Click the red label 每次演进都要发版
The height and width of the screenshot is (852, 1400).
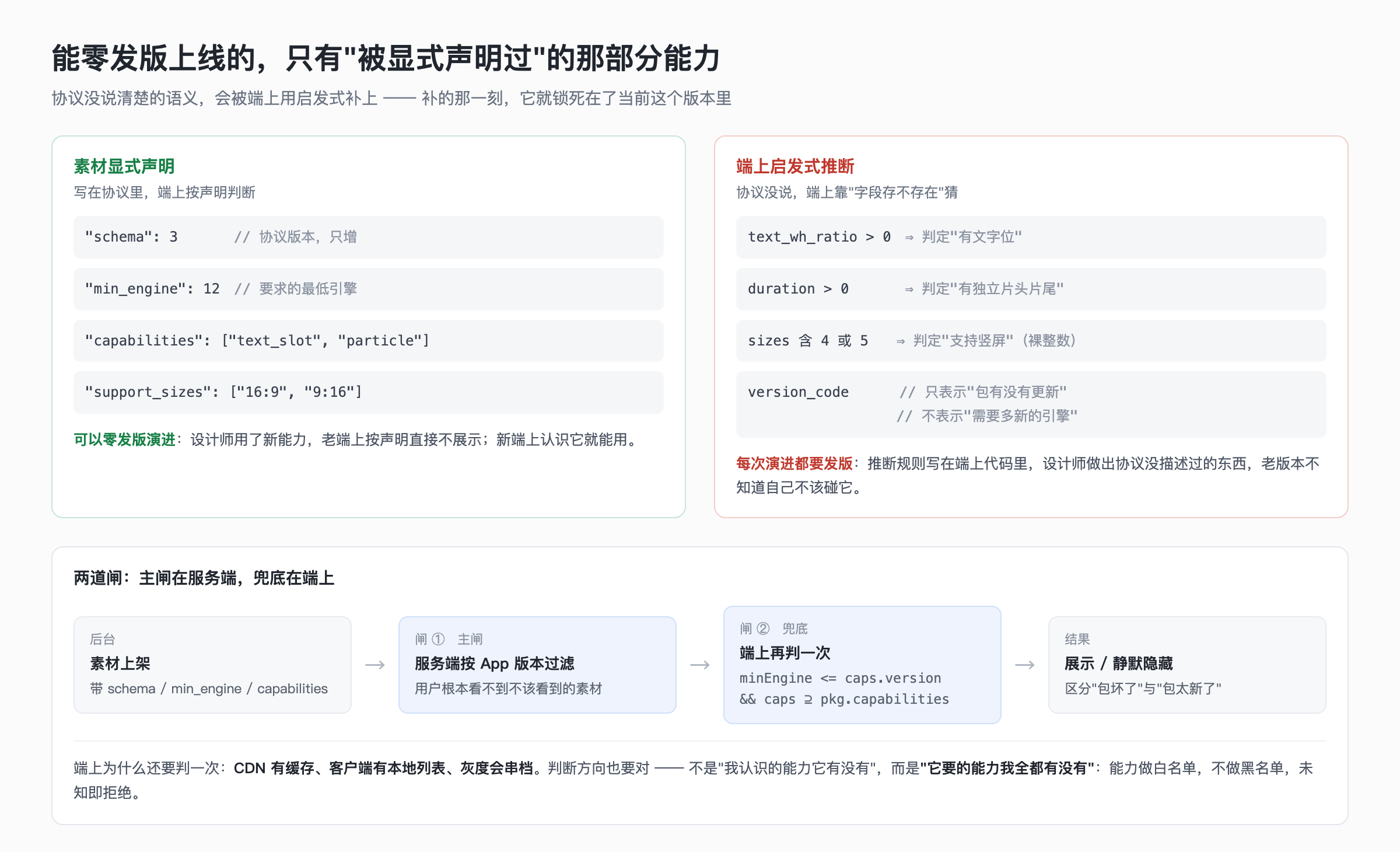[x=794, y=463]
